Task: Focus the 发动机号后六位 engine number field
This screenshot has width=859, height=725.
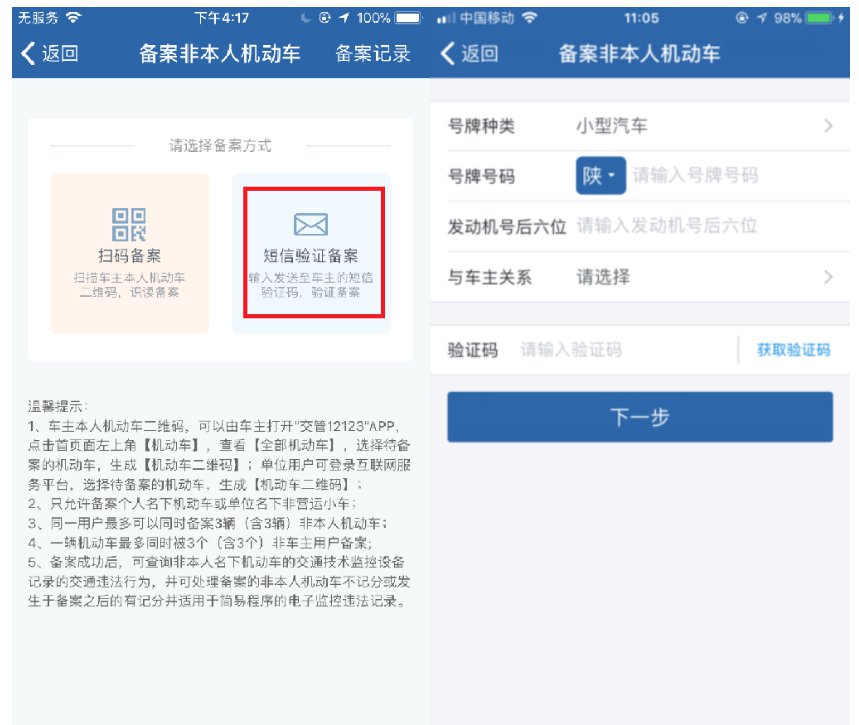Action: (700, 226)
